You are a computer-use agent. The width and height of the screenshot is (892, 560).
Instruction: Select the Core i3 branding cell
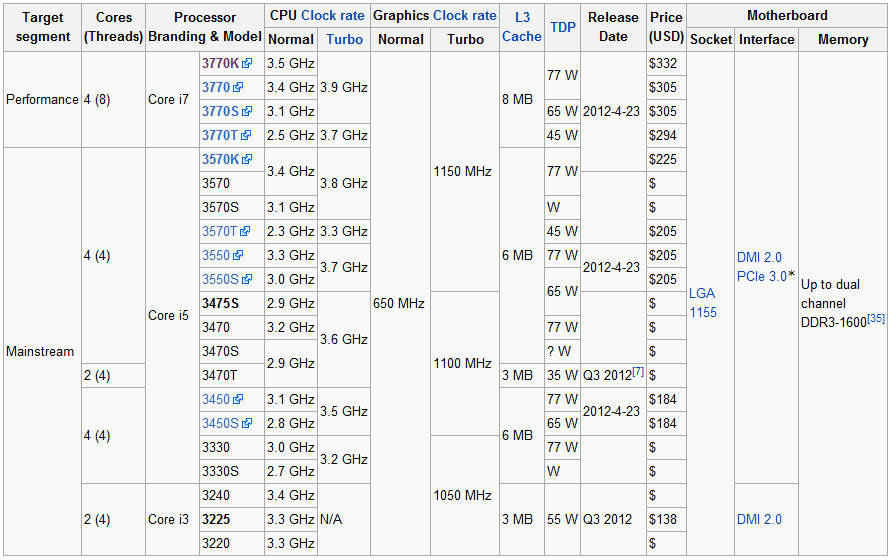(172, 519)
